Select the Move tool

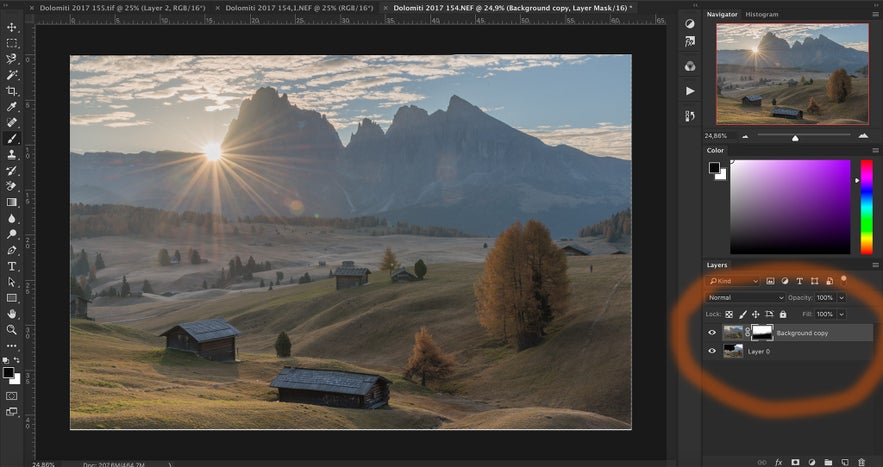coord(11,27)
